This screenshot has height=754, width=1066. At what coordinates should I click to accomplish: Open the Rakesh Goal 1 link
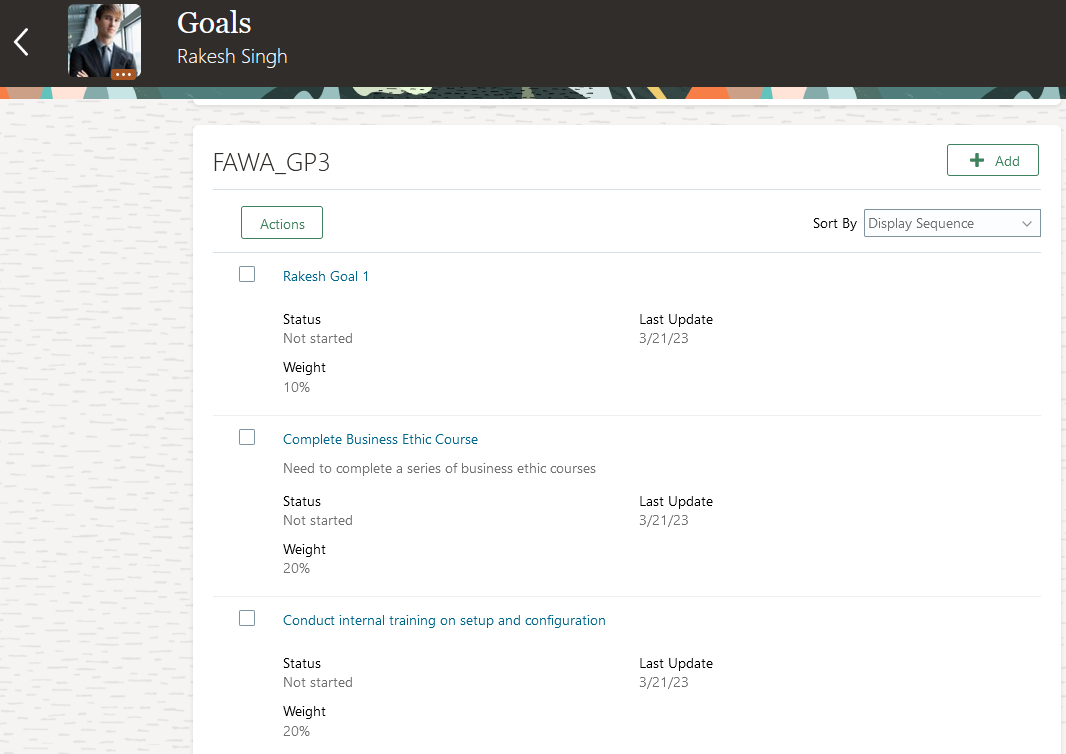pyautogui.click(x=326, y=276)
